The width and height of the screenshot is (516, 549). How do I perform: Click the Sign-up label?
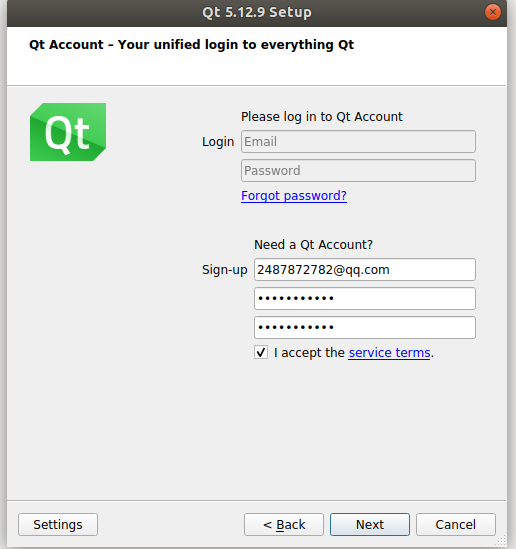click(225, 270)
